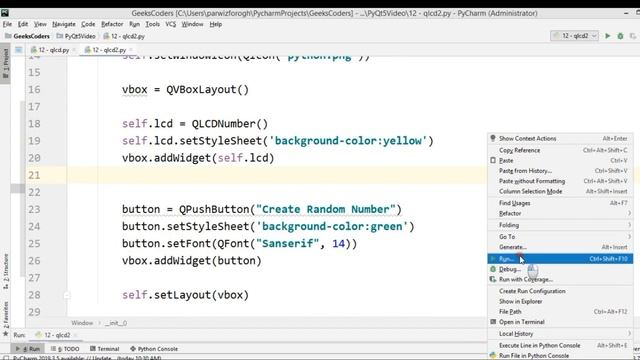Click the code 'self.setLayout(vbox)' on line 28

tap(185, 295)
